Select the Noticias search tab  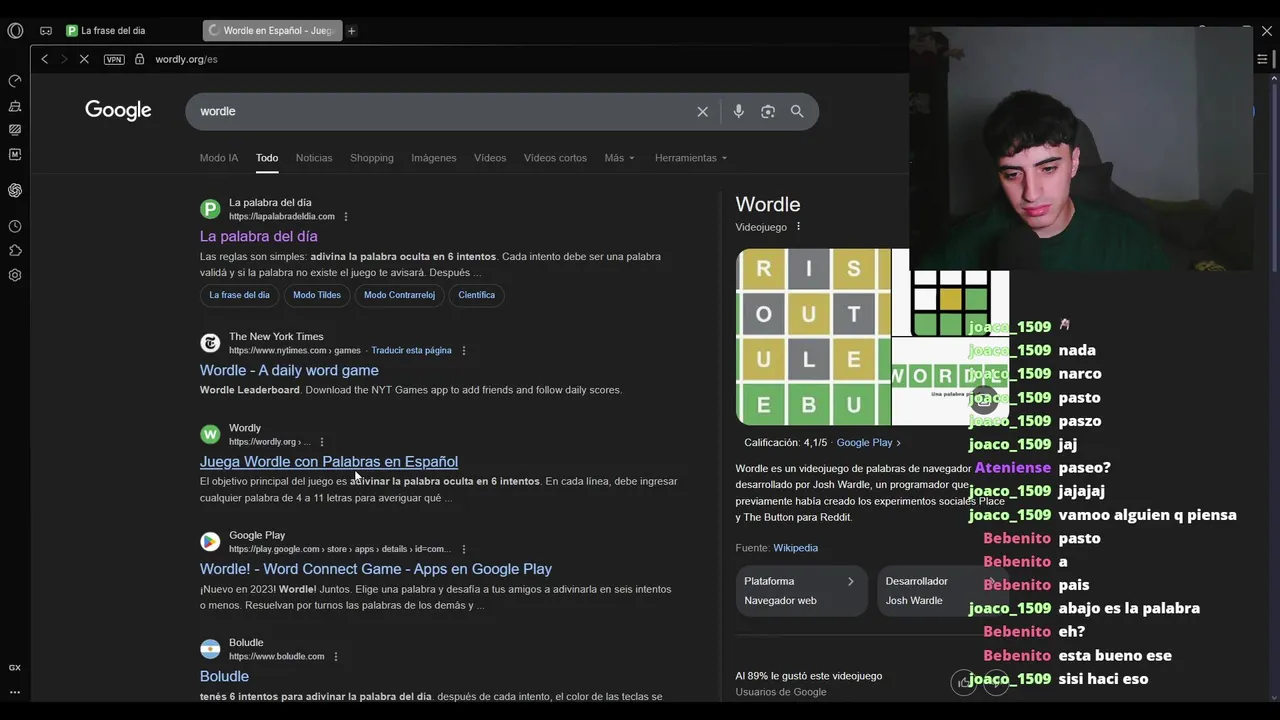pos(314,158)
